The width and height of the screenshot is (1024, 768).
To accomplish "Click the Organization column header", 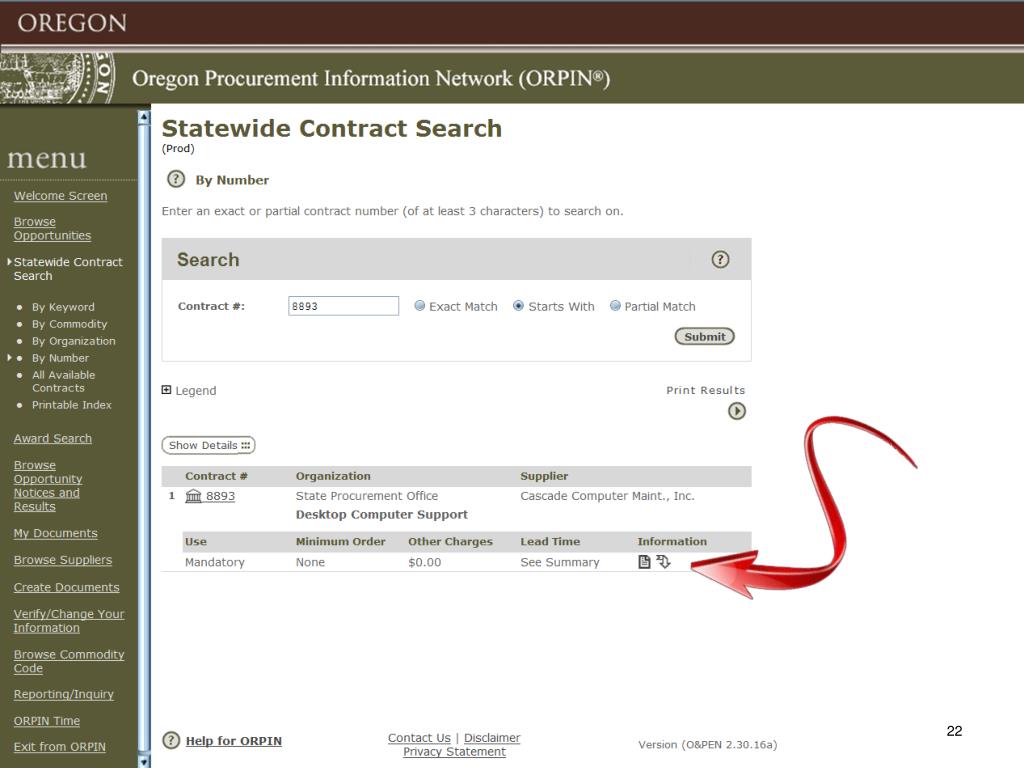I will tap(333, 476).
